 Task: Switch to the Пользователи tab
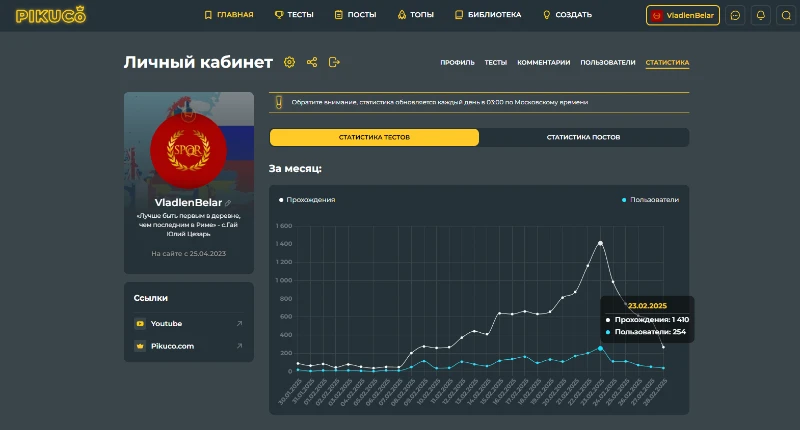pyautogui.click(x=608, y=63)
